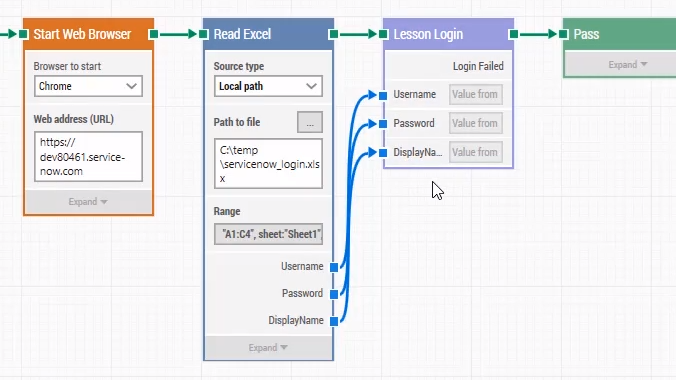The width and height of the screenshot is (676, 380).
Task: Click the Pass block green input connector
Action: [563, 34]
